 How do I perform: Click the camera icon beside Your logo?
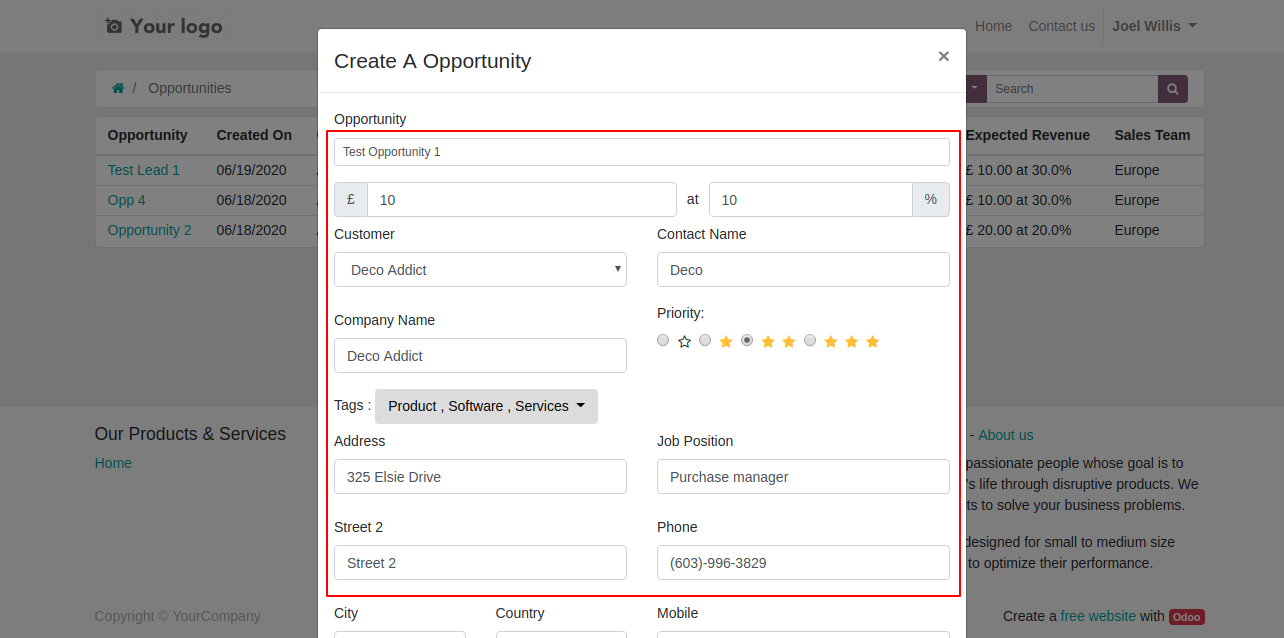pyautogui.click(x=114, y=26)
